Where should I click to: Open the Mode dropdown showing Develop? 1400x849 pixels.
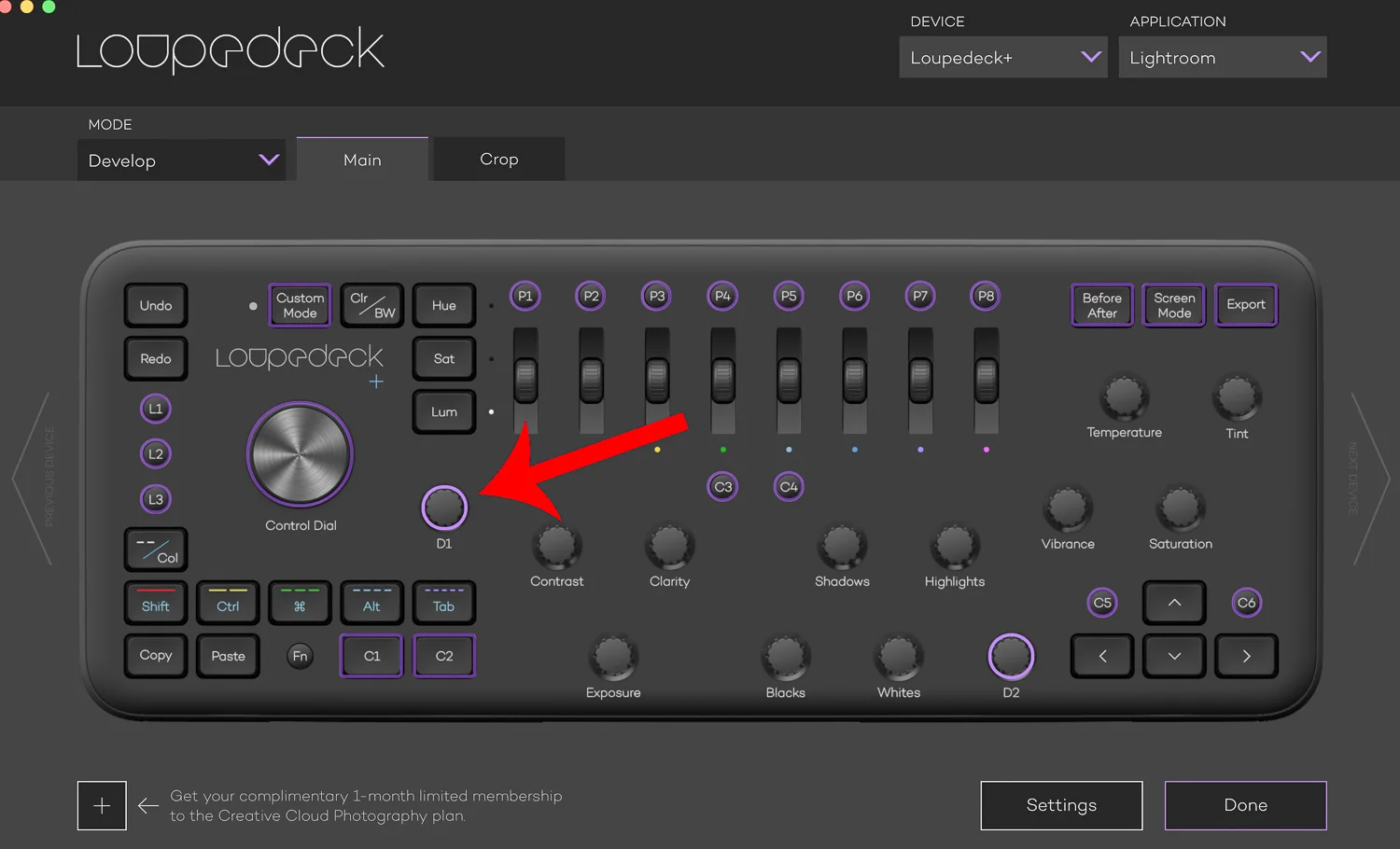[x=181, y=160]
